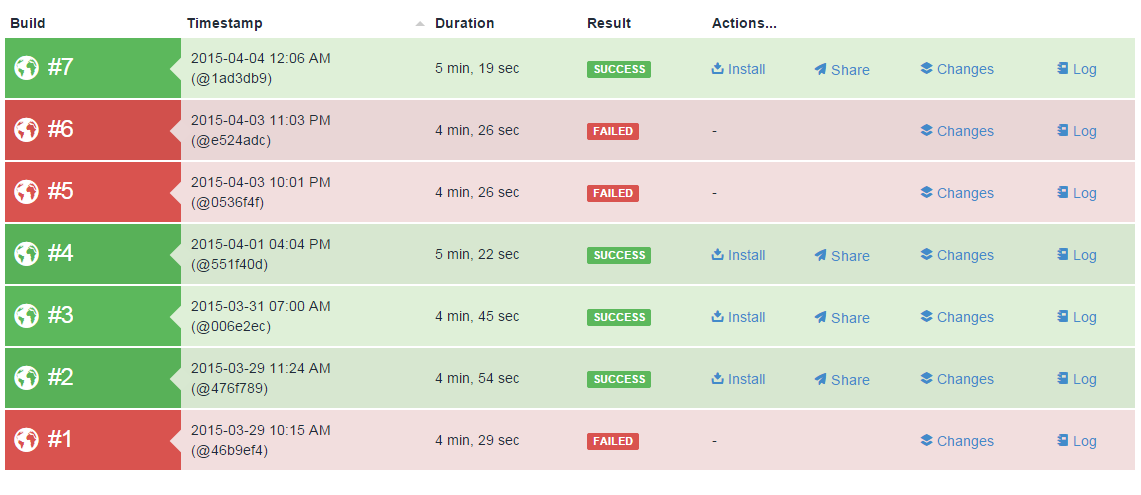Click the Install download icon for build #4

717,254
